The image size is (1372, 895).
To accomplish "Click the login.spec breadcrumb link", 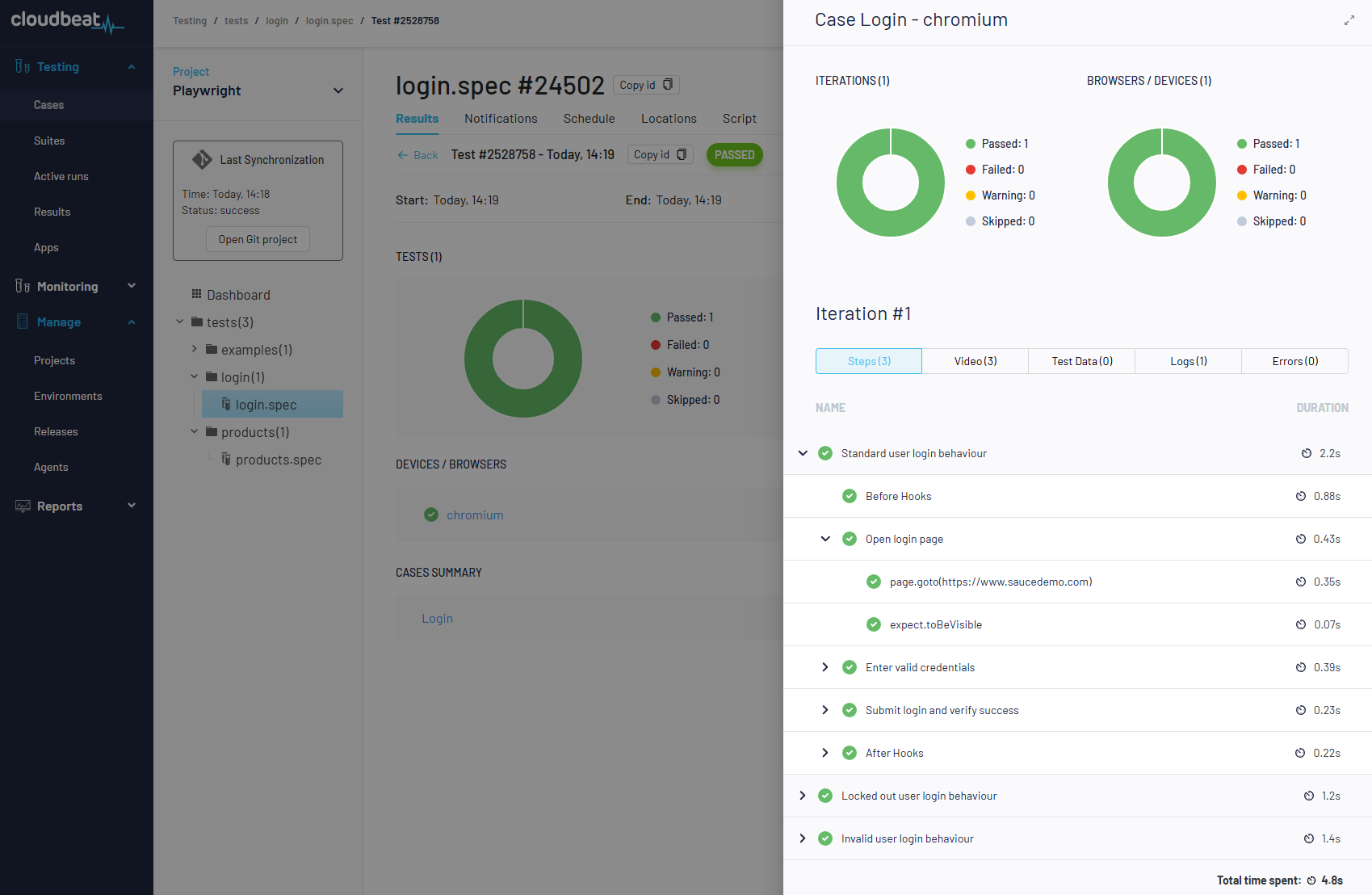I will coord(329,21).
